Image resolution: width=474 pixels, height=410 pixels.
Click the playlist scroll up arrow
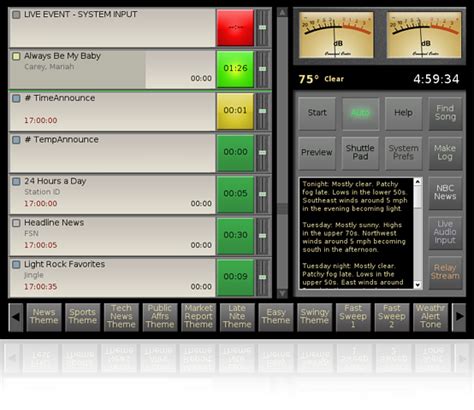[282, 13]
